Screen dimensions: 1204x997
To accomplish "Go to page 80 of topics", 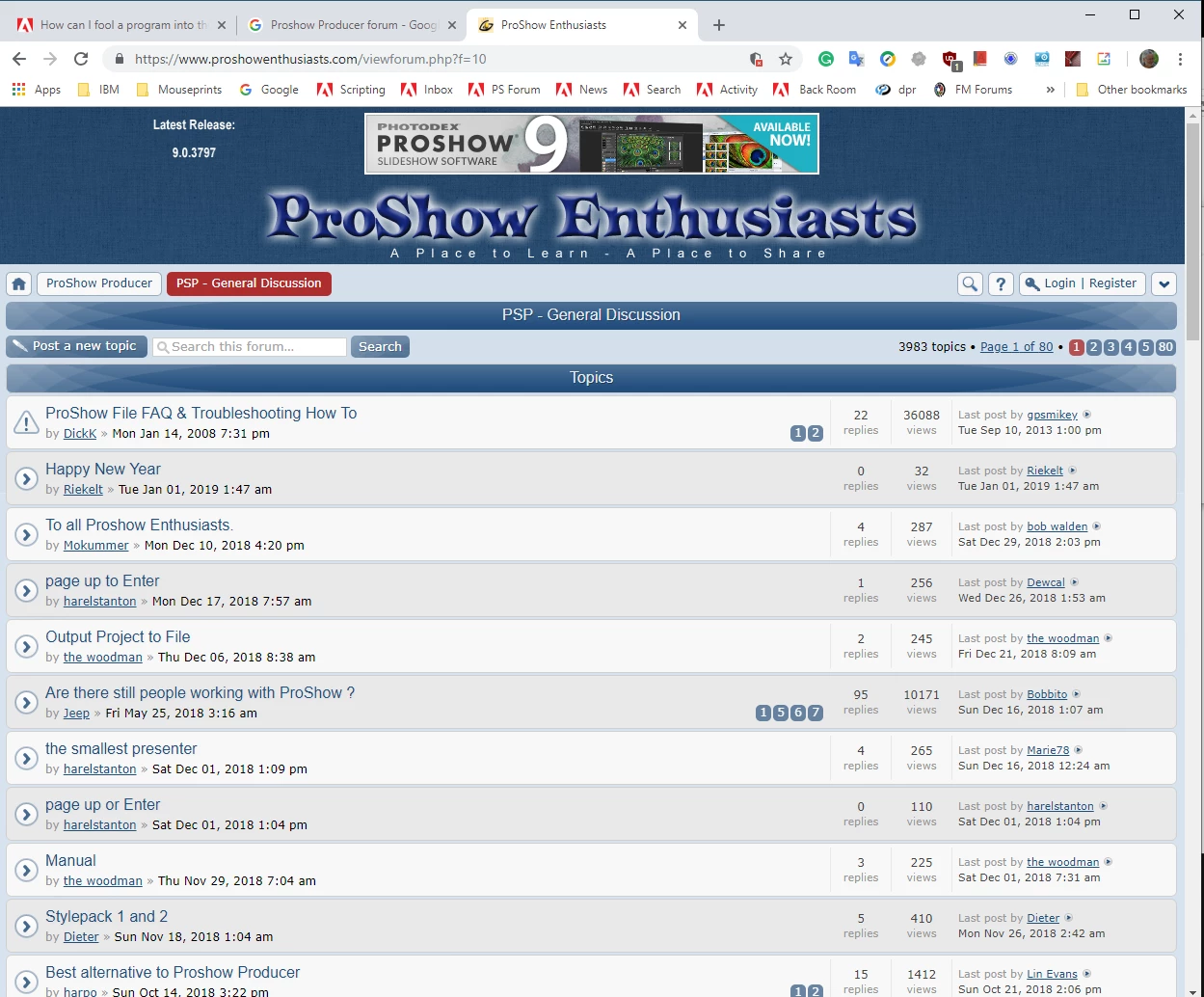I will tap(1165, 347).
